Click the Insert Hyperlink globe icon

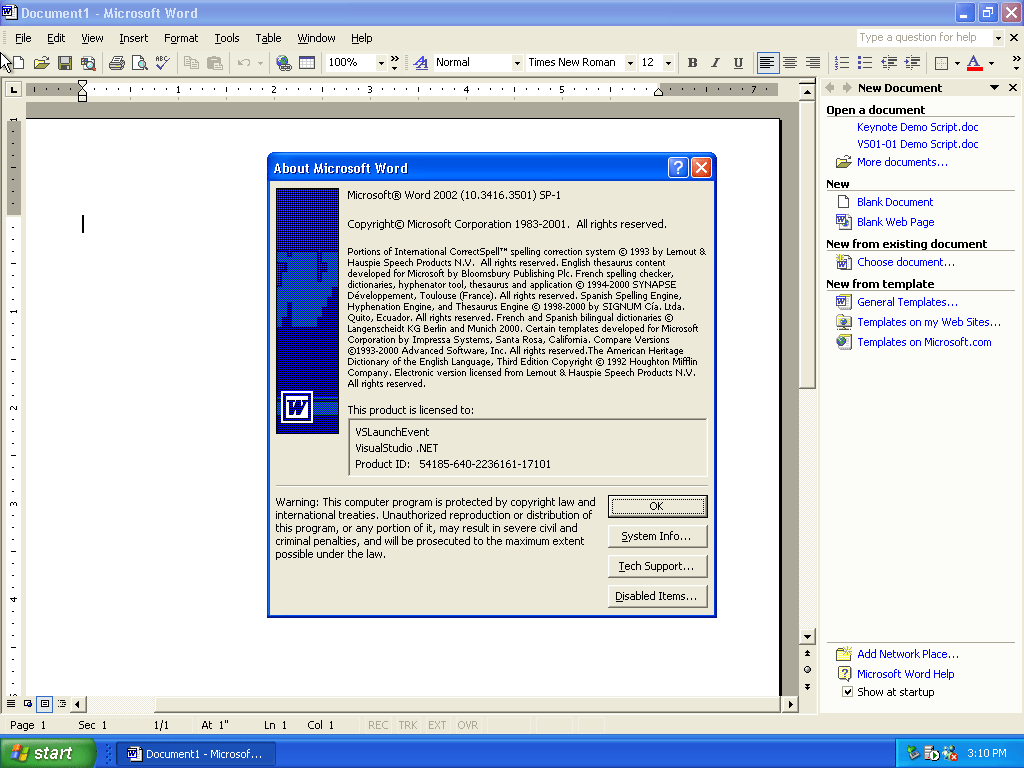[283, 63]
